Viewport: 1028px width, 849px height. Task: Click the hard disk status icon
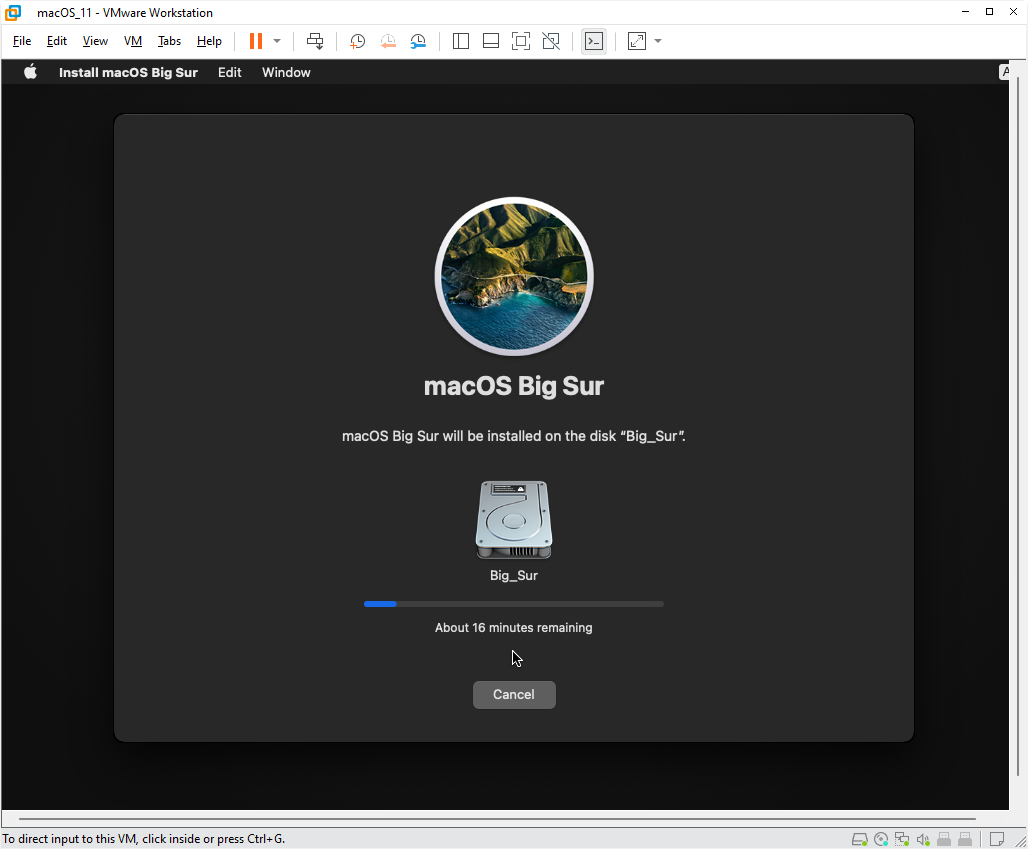click(860, 839)
